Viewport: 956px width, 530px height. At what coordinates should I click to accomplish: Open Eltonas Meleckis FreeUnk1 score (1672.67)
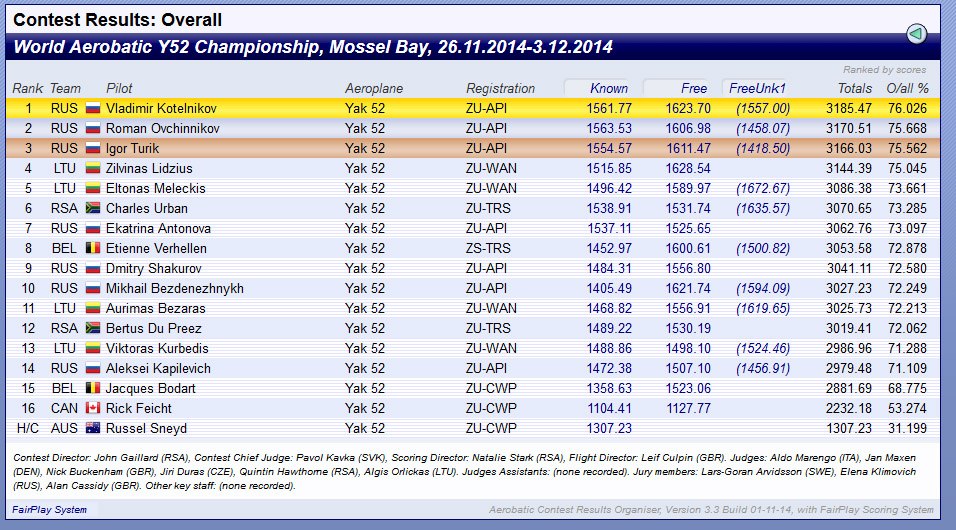pyautogui.click(x=763, y=188)
